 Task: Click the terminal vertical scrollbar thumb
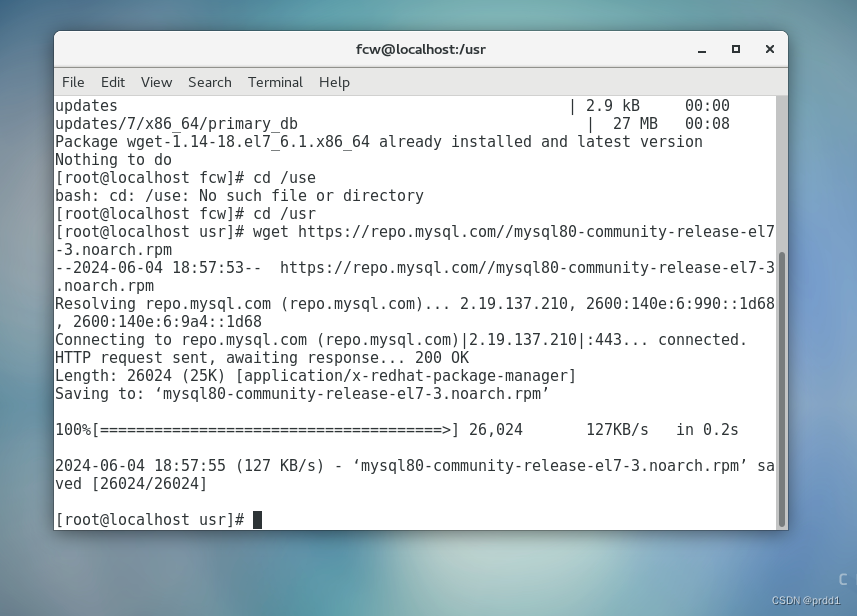[782, 389]
